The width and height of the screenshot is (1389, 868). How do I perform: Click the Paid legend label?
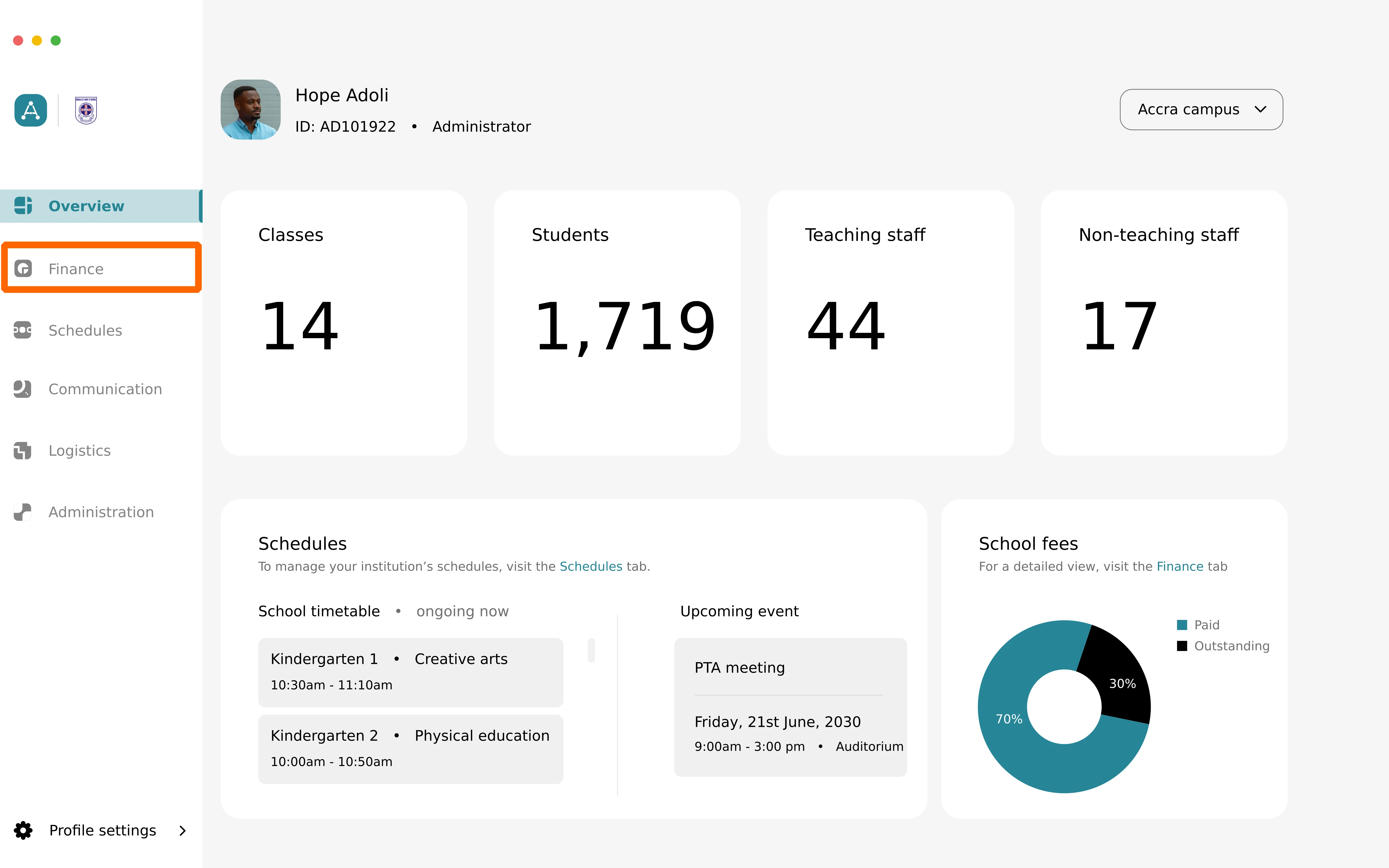[1207, 625]
